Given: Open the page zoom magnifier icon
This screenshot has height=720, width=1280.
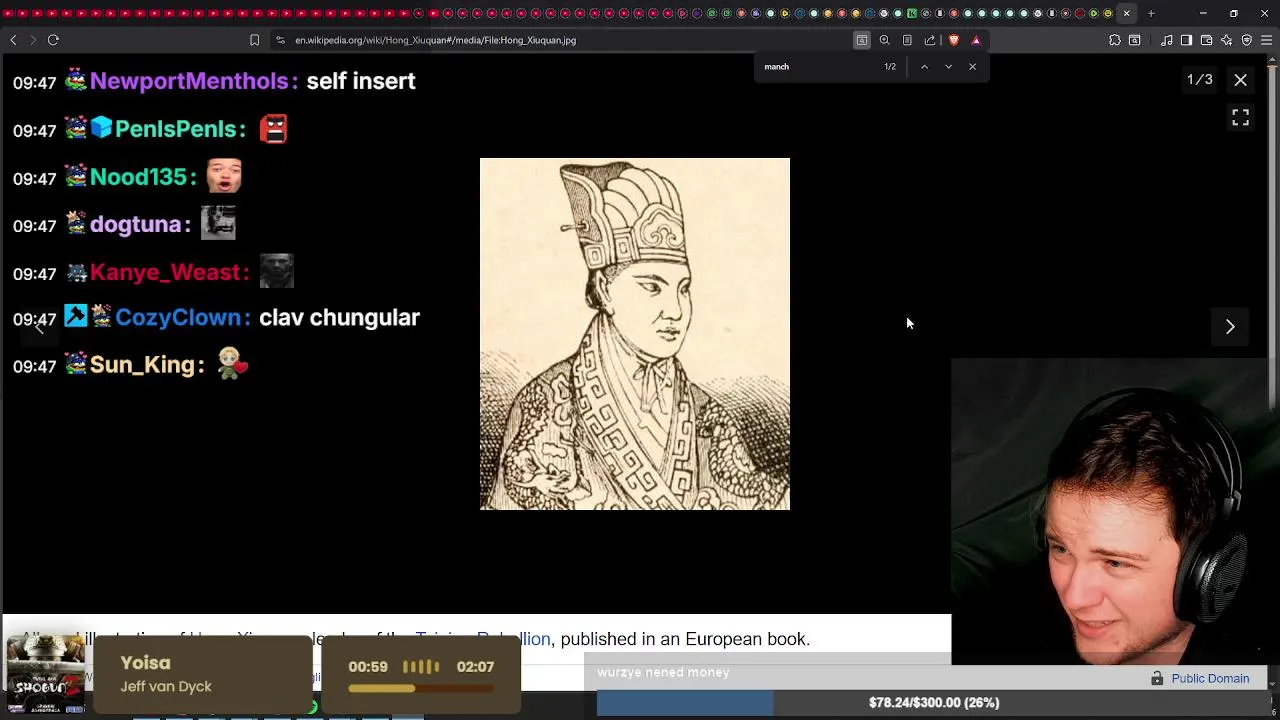Looking at the screenshot, I should 884,40.
